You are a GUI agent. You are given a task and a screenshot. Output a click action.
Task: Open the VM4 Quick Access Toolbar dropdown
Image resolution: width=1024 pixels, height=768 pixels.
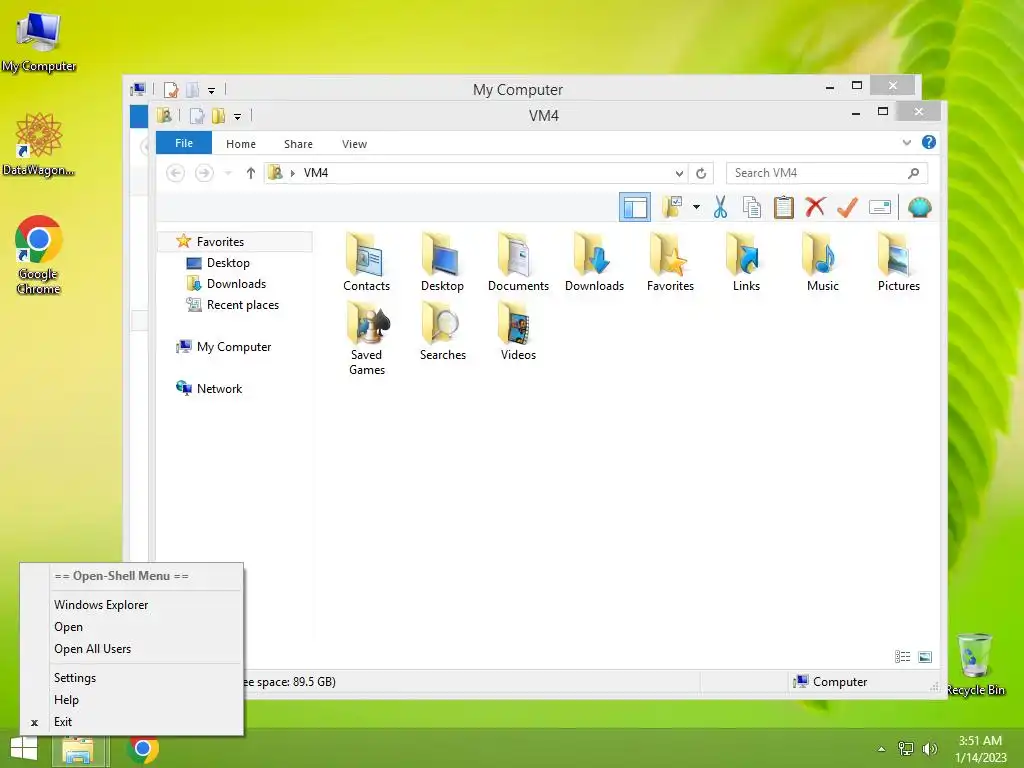[x=237, y=116]
